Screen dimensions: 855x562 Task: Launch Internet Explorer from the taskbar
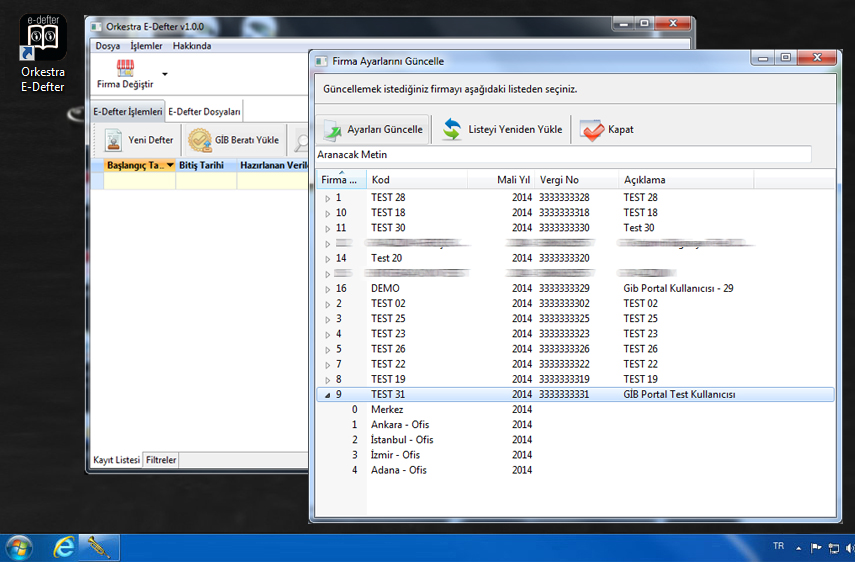tap(65, 547)
